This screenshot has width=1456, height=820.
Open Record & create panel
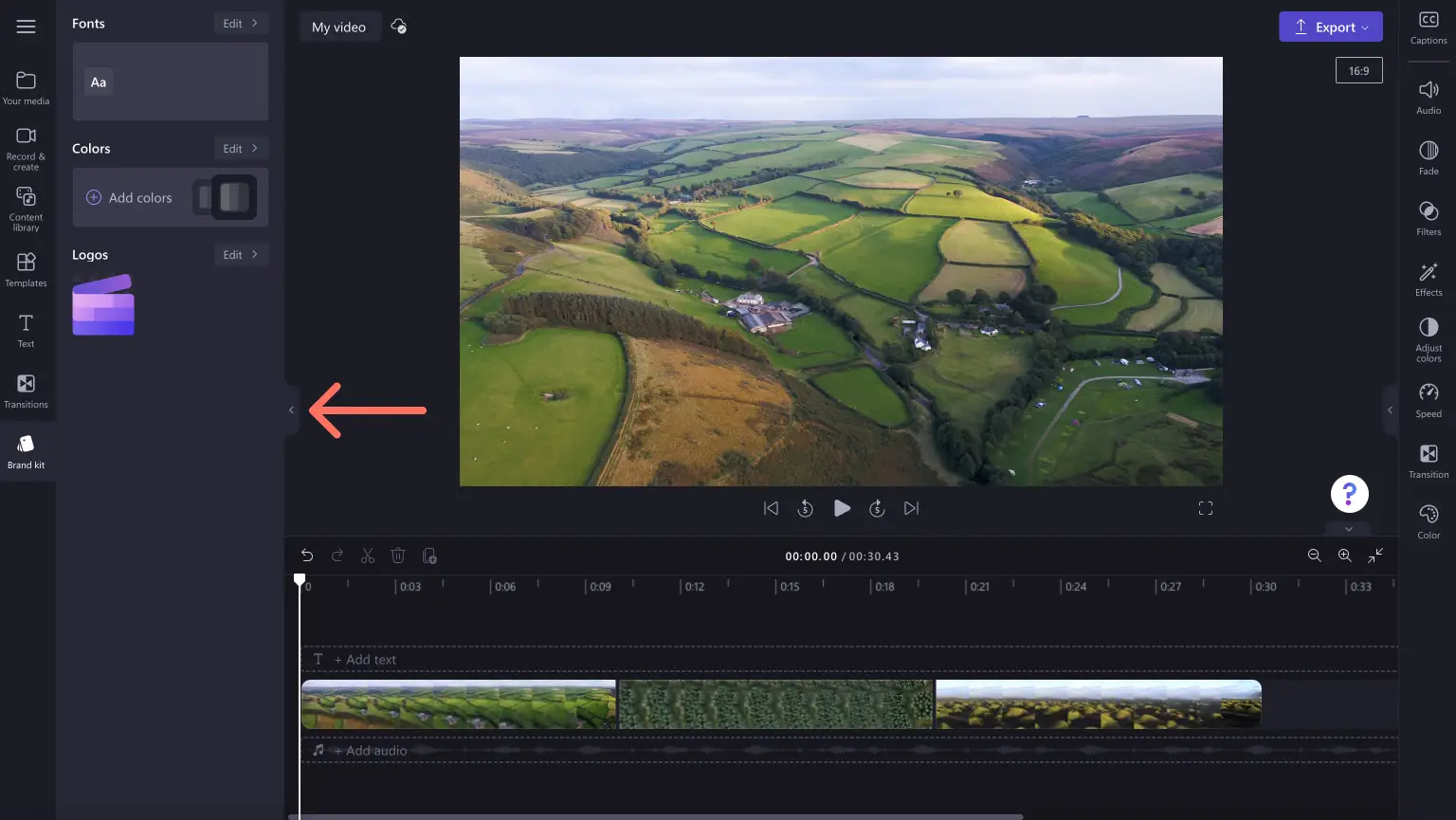pyautogui.click(x=26, y=148)
